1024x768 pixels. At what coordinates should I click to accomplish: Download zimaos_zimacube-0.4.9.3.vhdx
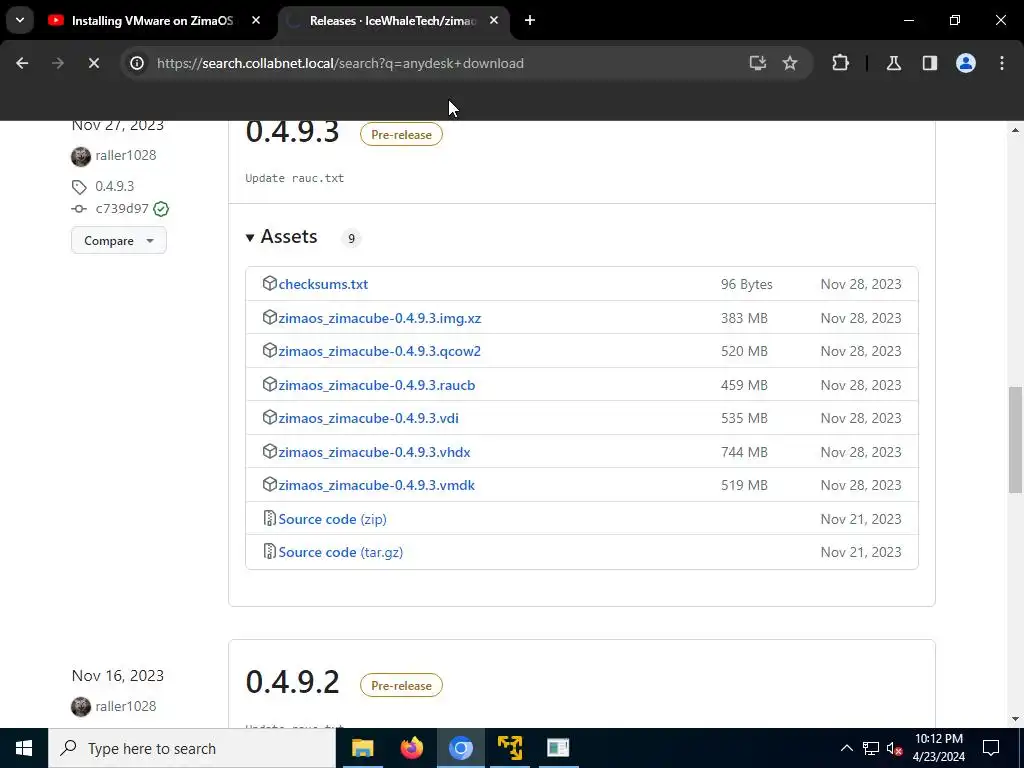[374, 452]
